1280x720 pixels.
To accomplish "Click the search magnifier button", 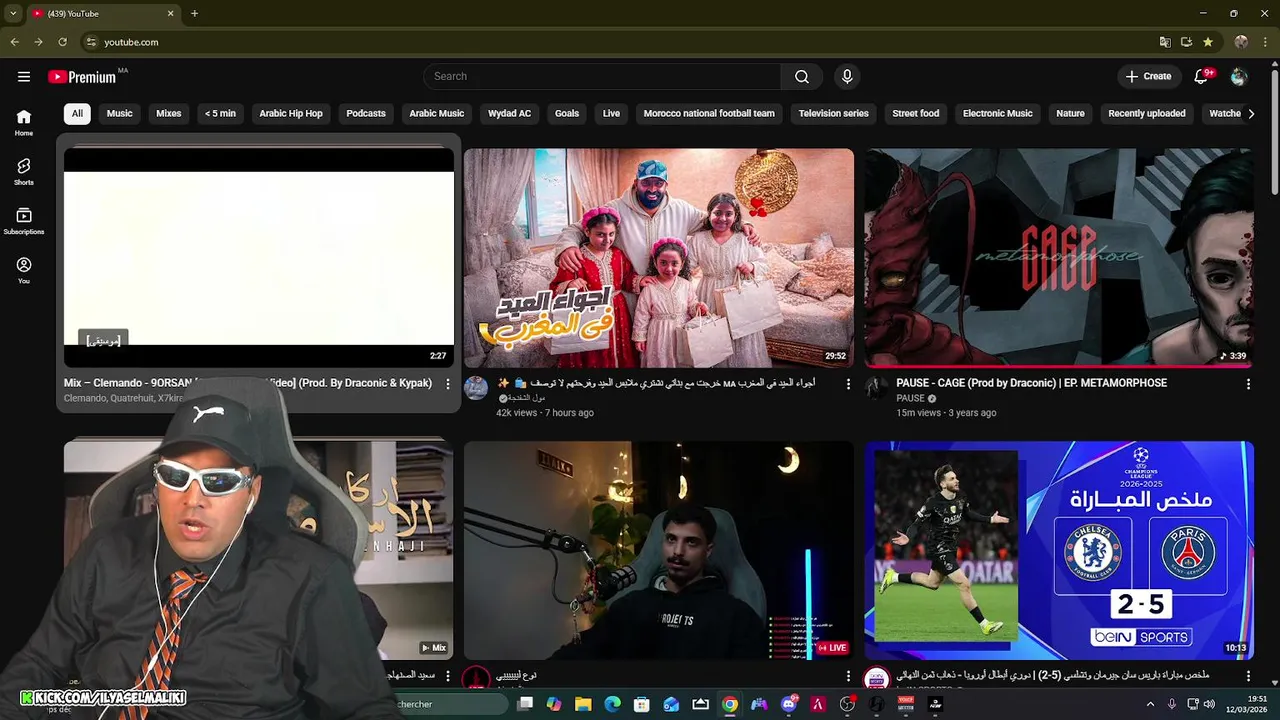I will coord(802,76).
